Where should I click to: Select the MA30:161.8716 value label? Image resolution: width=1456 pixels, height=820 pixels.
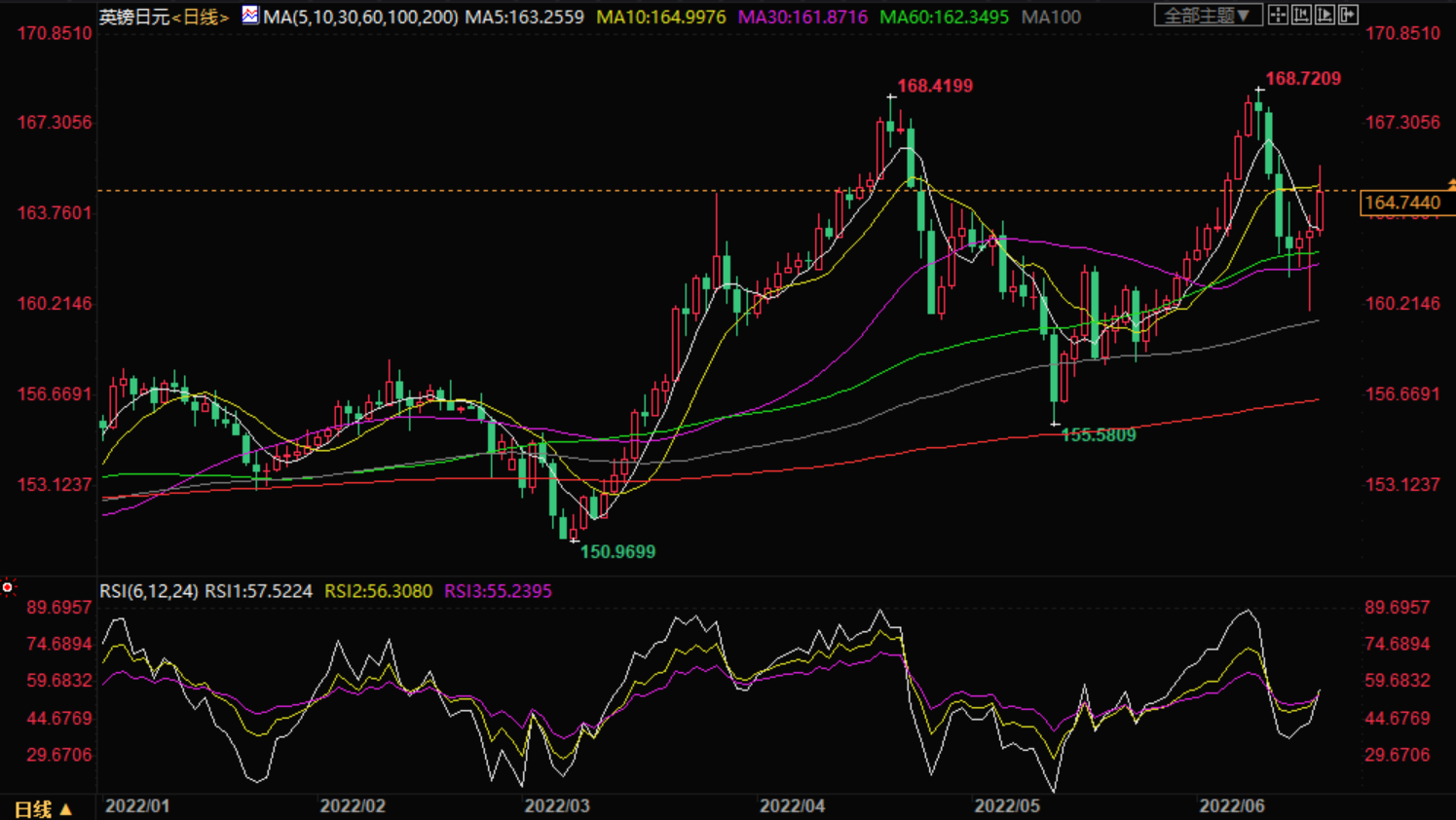click(x=803, y=17)
